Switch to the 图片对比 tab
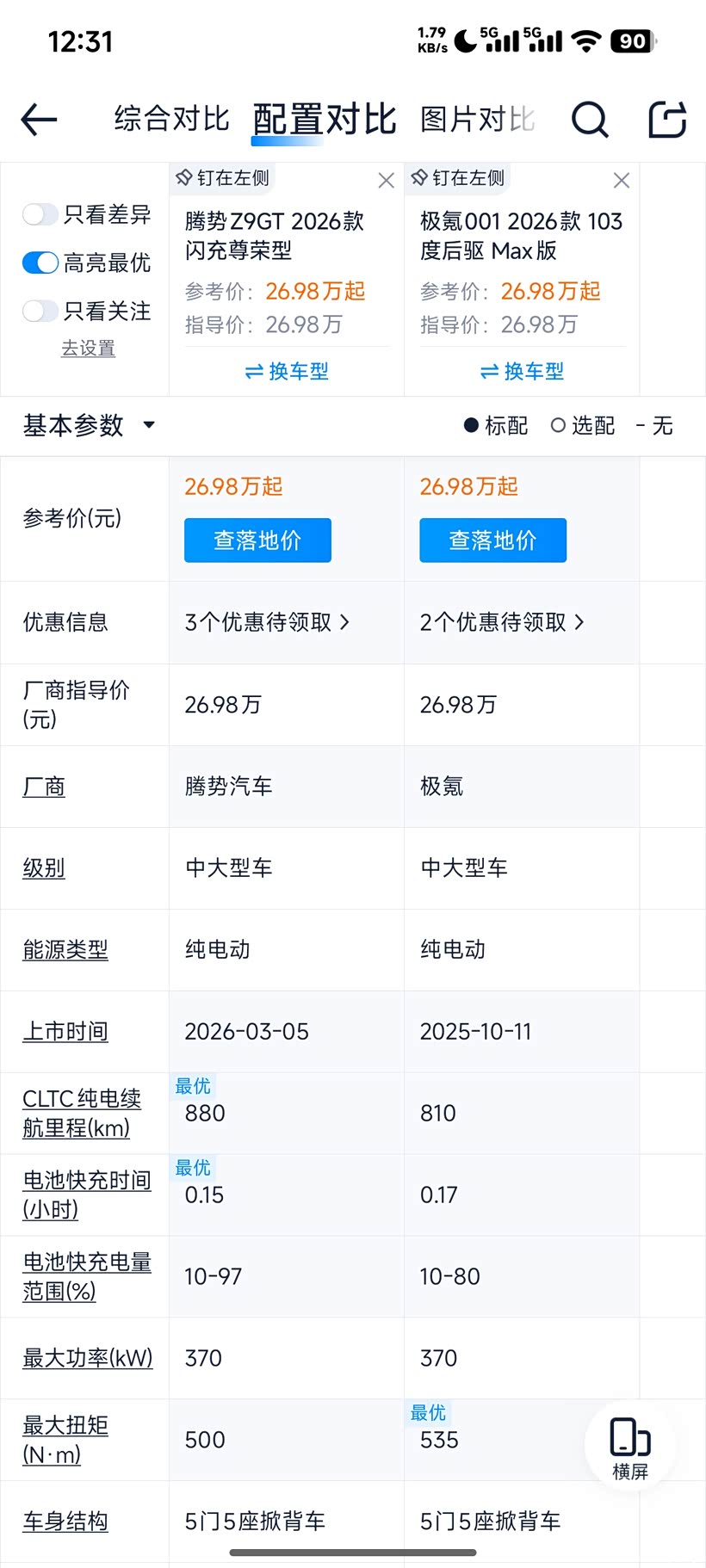Image resolution: width=706 pixels, height=1568 pixels. tap(477, 120)
